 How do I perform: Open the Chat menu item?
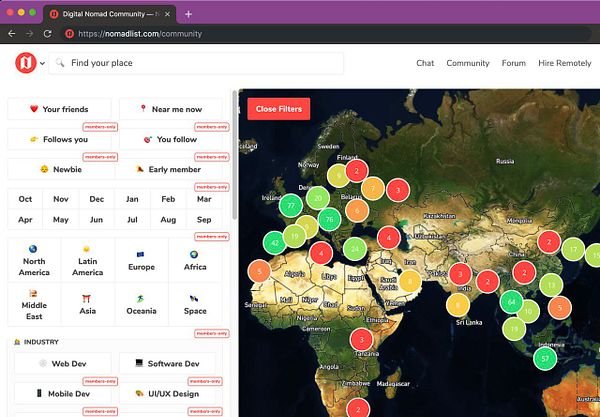pyautogui.click(x=425, y=63)
